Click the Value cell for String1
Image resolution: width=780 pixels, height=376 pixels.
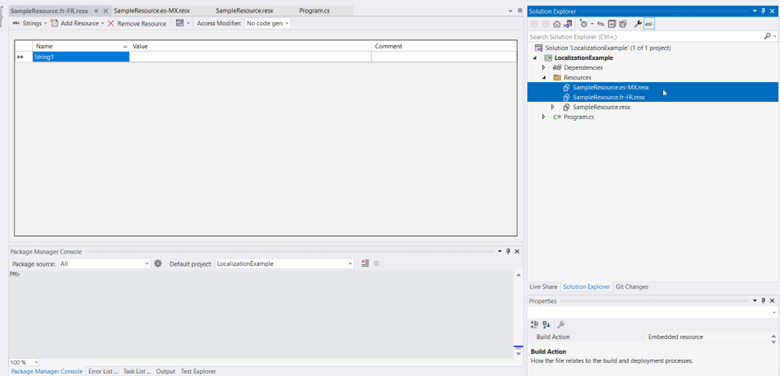click(250, 57)
